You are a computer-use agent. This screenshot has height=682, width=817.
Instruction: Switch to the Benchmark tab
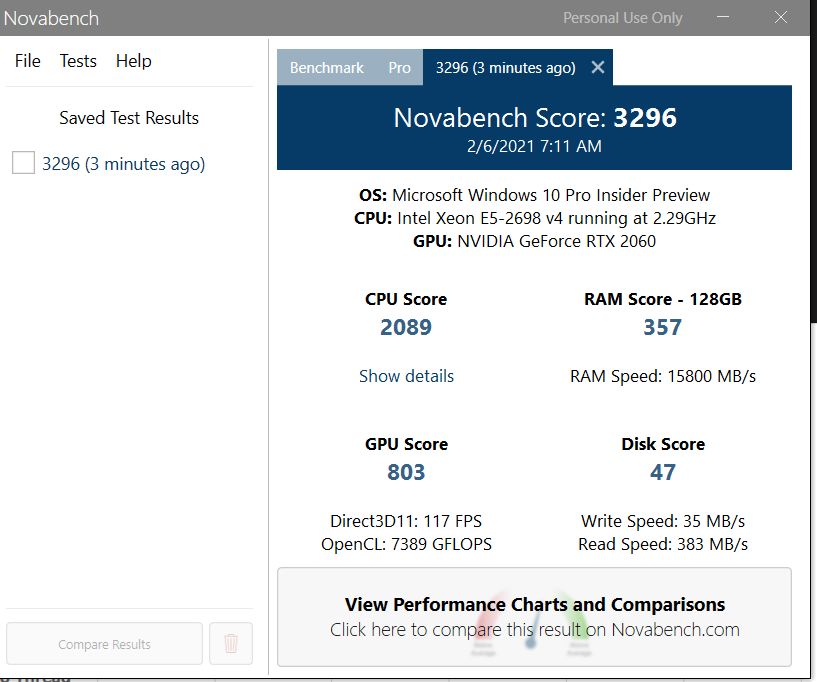click(326, 68)
